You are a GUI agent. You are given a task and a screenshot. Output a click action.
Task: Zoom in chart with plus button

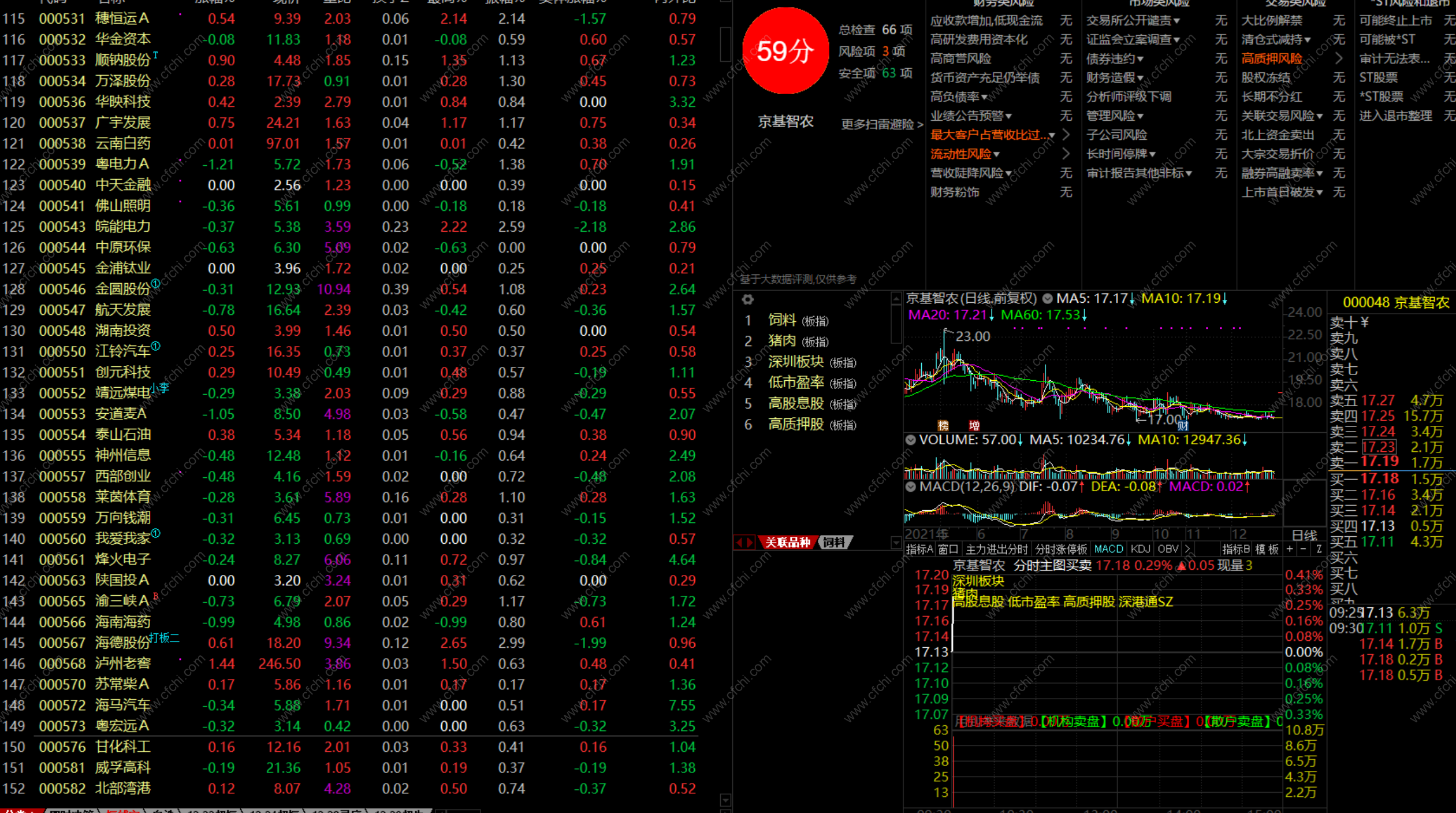[x=1290, y=550]
